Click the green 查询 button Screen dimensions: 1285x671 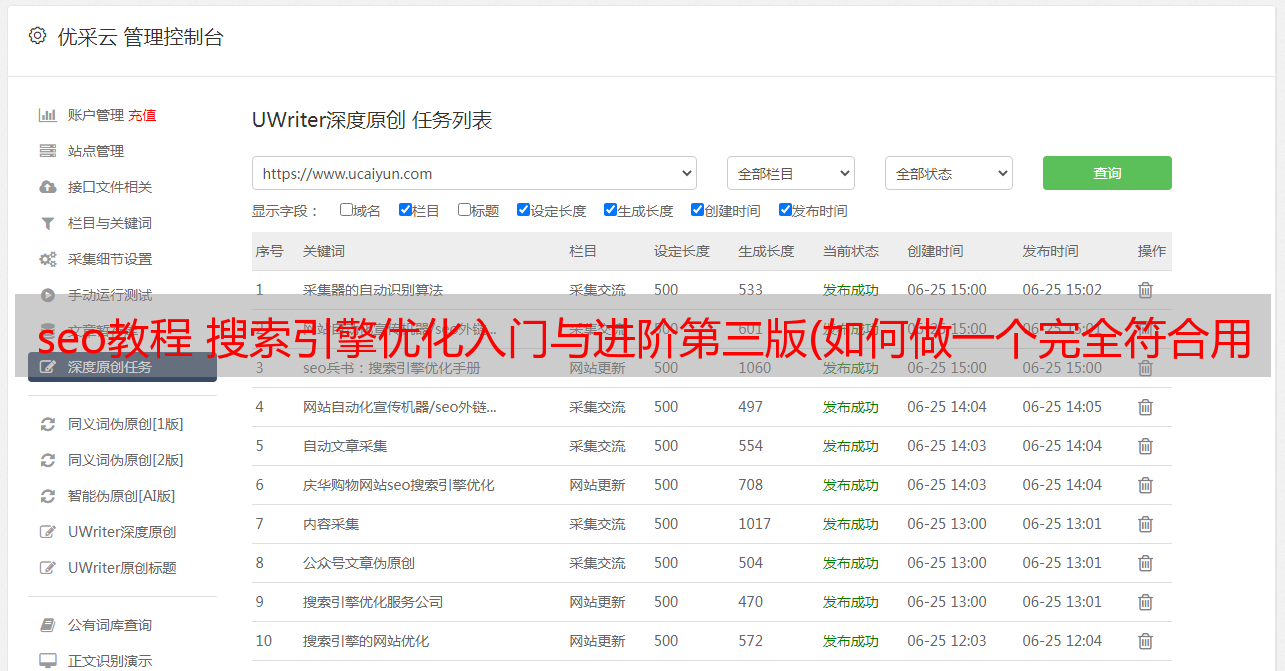tap(1107, 173)
